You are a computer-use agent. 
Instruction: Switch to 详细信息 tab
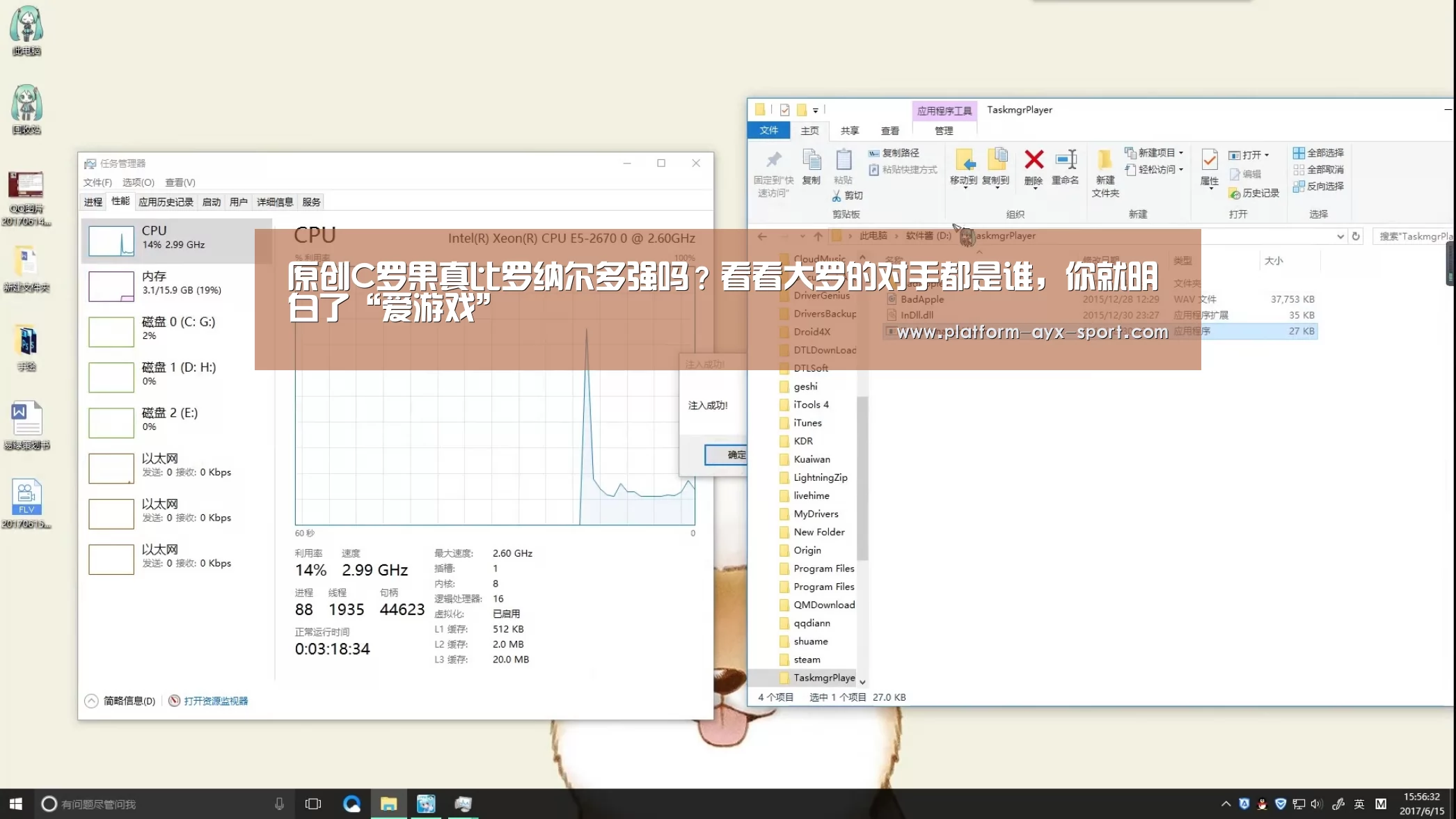(x=275, y=202)
